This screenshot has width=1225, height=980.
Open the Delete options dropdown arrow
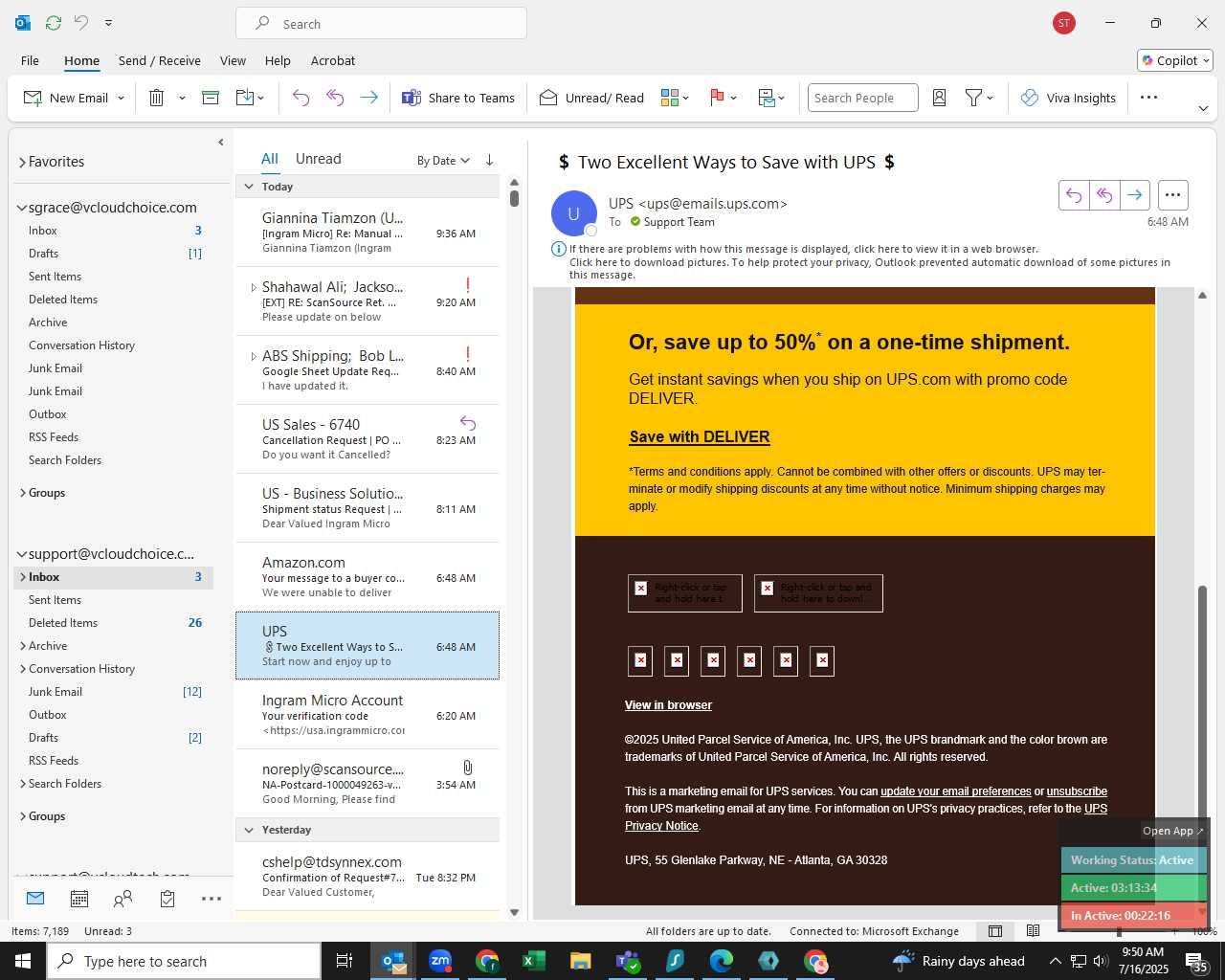tap(182, 98)
